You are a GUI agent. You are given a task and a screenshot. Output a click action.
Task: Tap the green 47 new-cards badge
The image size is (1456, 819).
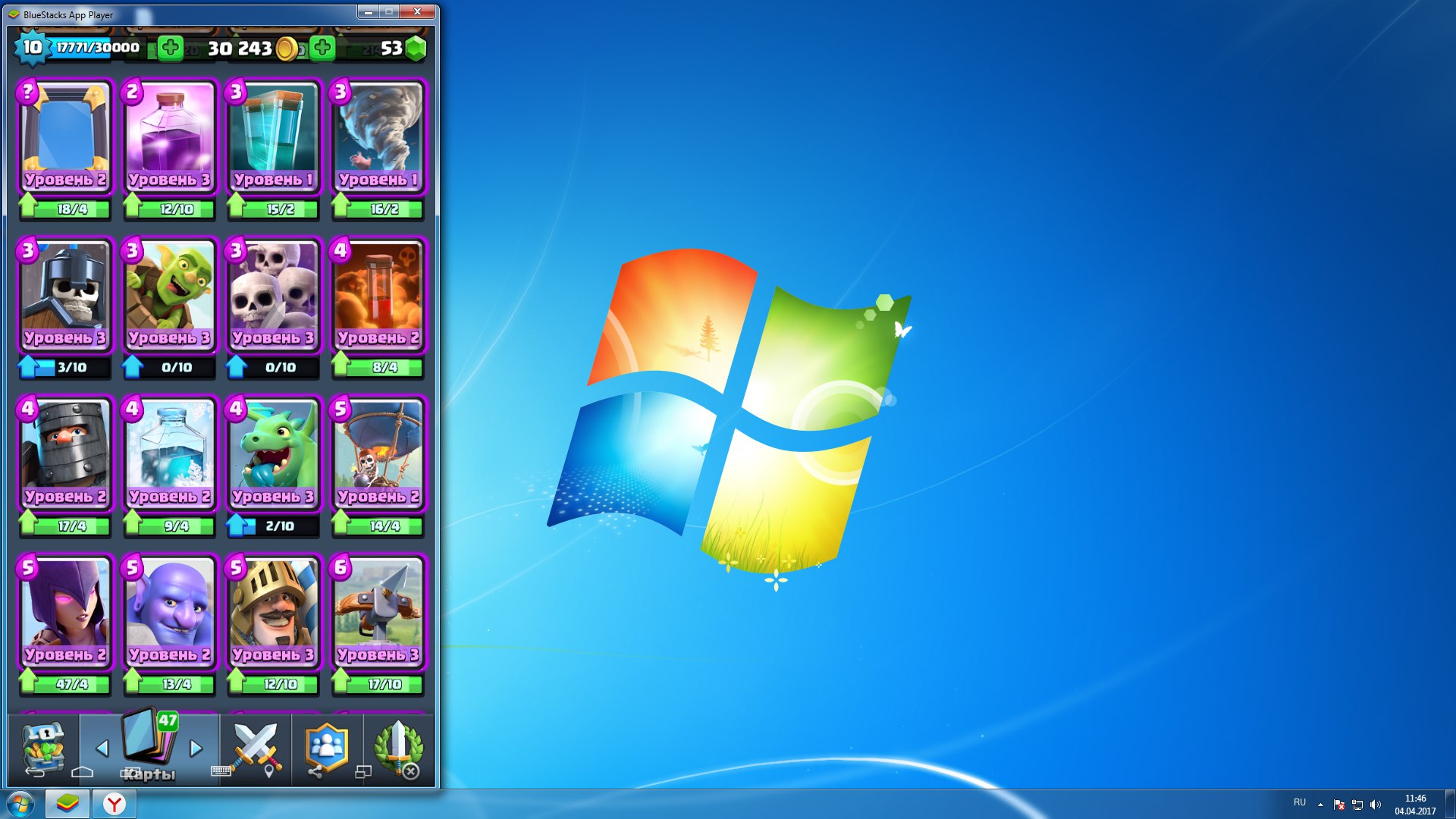pyautogui.click(x=168, y=720)
